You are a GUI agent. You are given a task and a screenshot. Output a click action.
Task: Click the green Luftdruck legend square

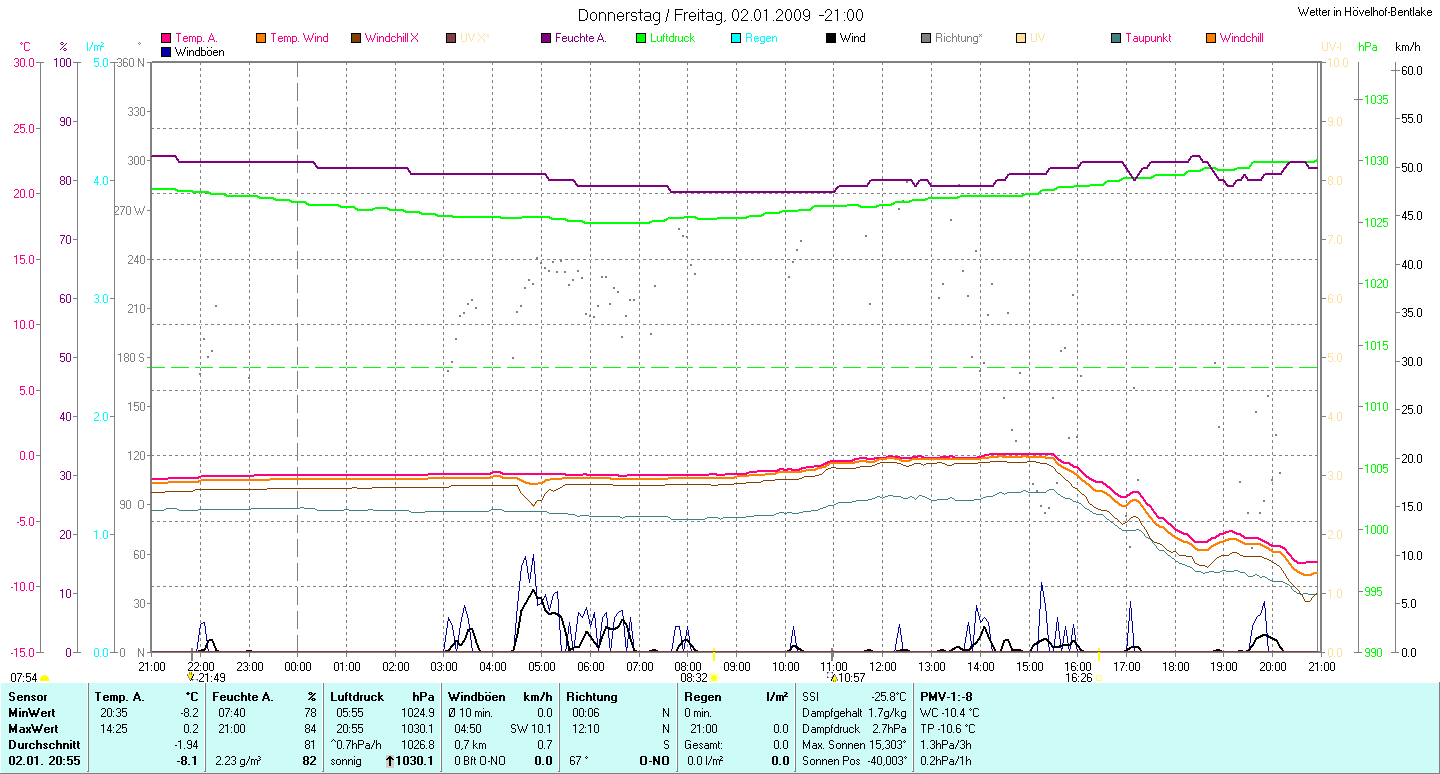coord(641,39)
